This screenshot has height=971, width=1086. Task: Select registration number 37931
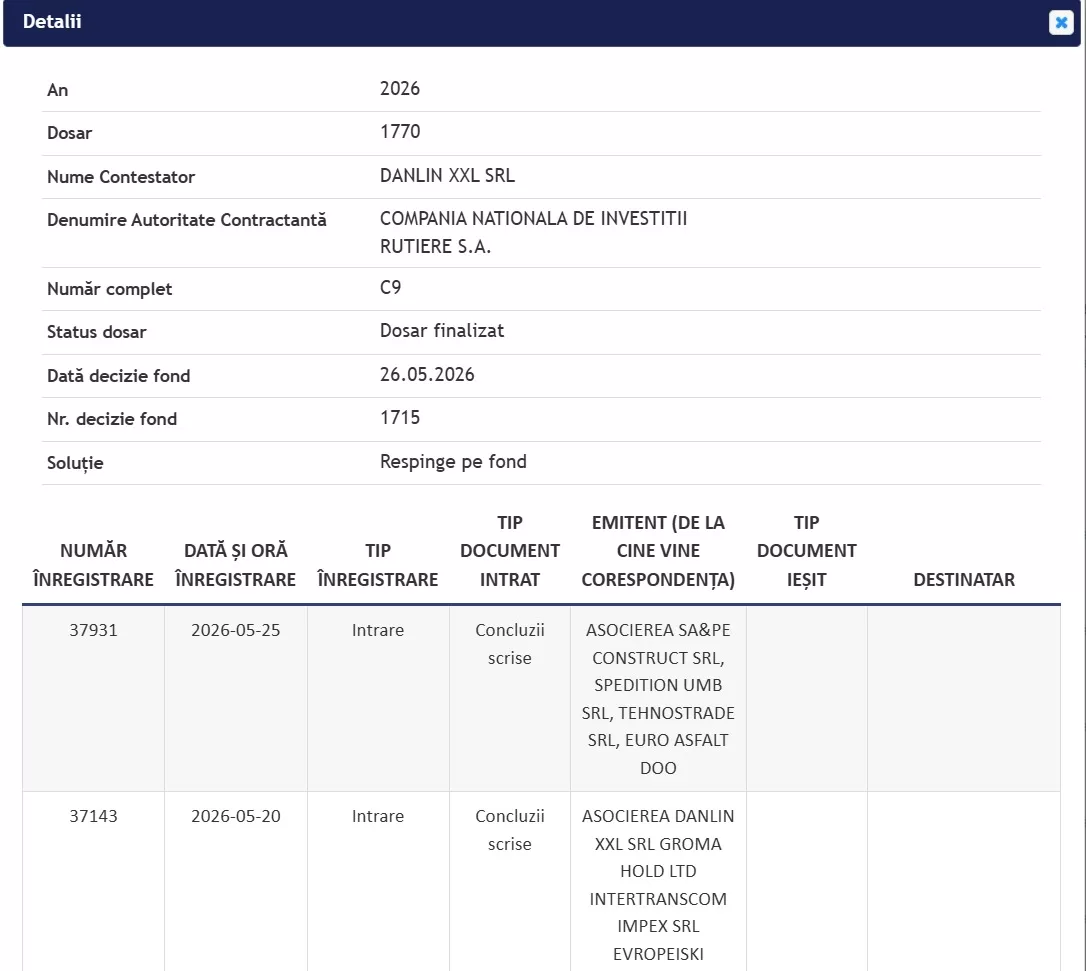(x=94, y=630)
